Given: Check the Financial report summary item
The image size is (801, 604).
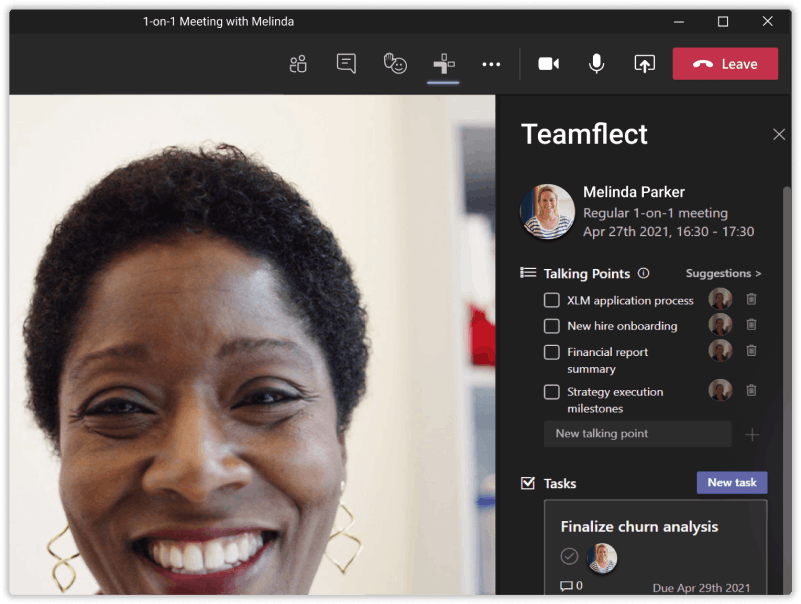Looking at the screenshot, I should [551, 351].
